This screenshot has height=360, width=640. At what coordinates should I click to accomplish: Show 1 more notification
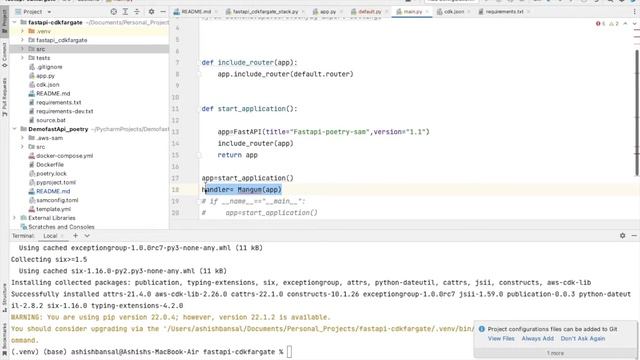(x=556, y=353)
